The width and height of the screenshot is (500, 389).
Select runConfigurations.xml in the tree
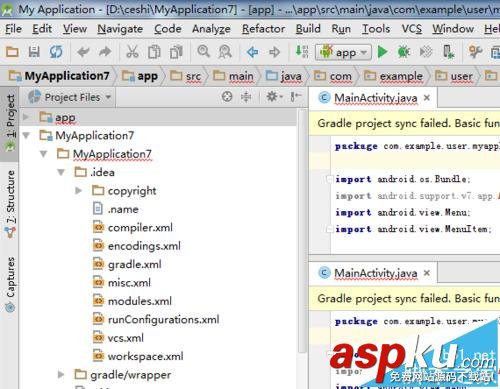point(156,319)
